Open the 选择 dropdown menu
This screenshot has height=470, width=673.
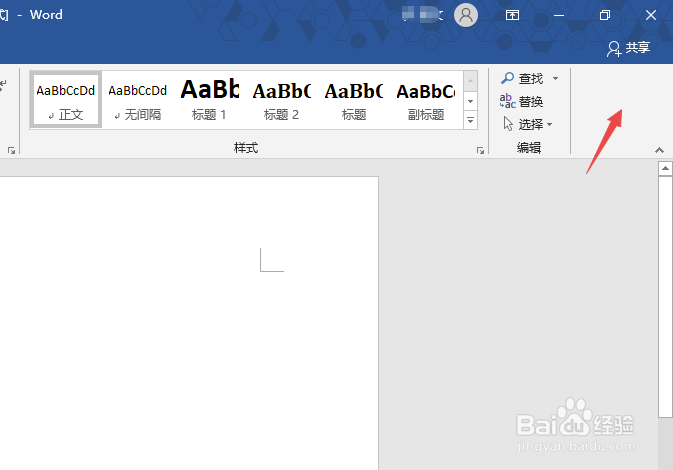(528, 124)
